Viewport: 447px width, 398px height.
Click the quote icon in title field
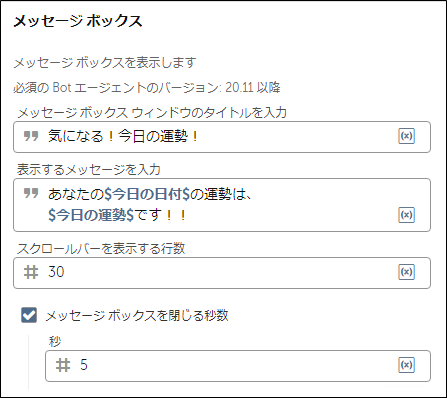(31, 136)
